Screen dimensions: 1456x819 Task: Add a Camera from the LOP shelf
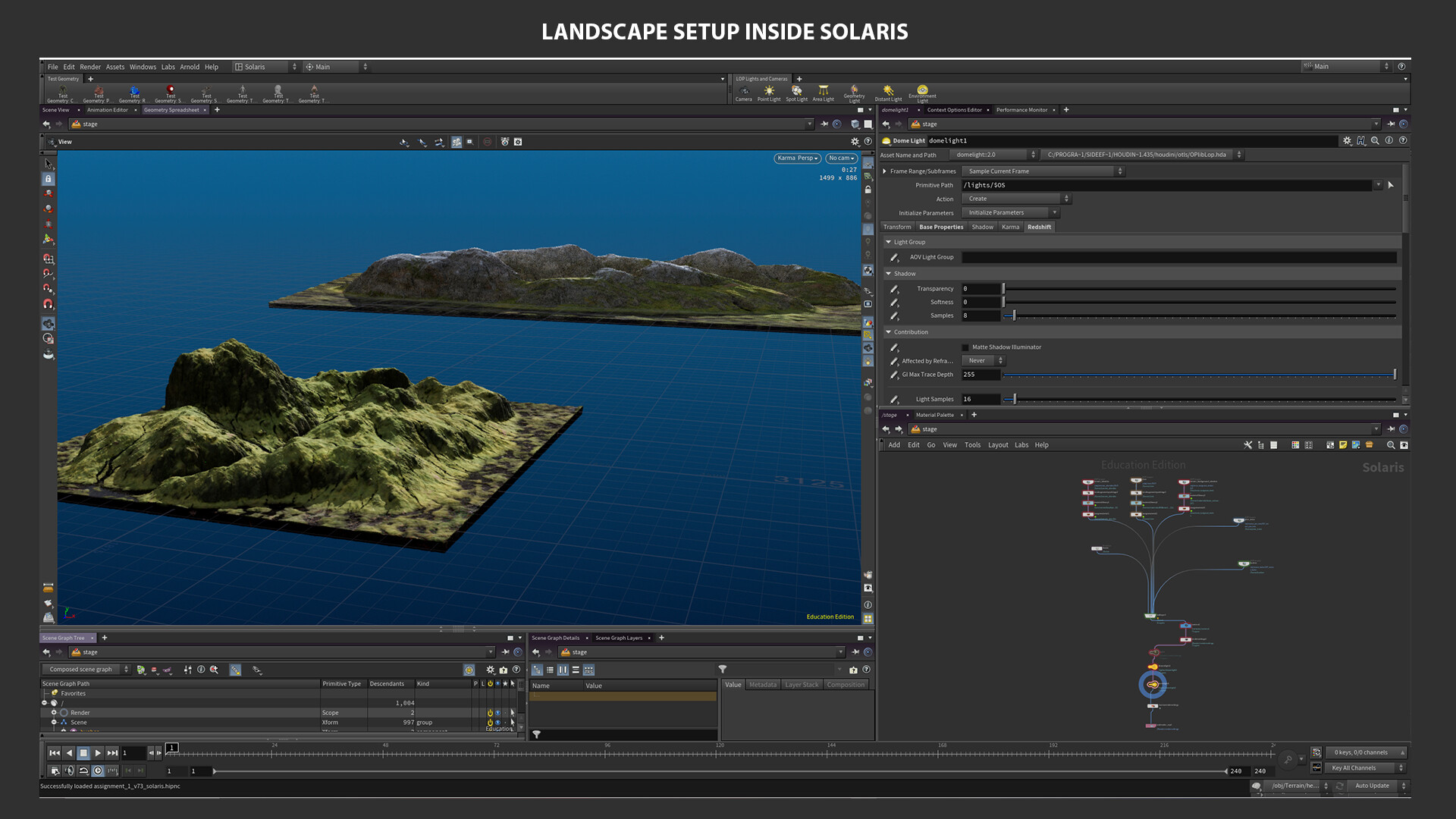[x=744, y=92]
